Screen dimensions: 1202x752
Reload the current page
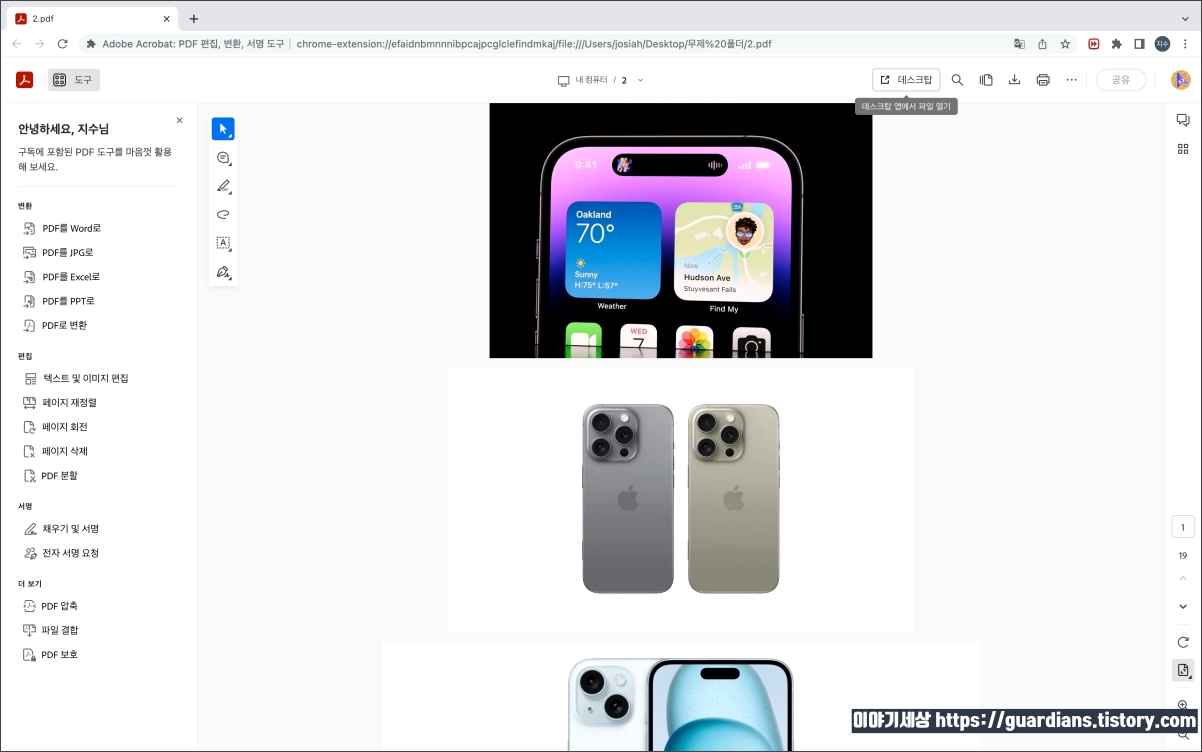click(x=63, y=44)
